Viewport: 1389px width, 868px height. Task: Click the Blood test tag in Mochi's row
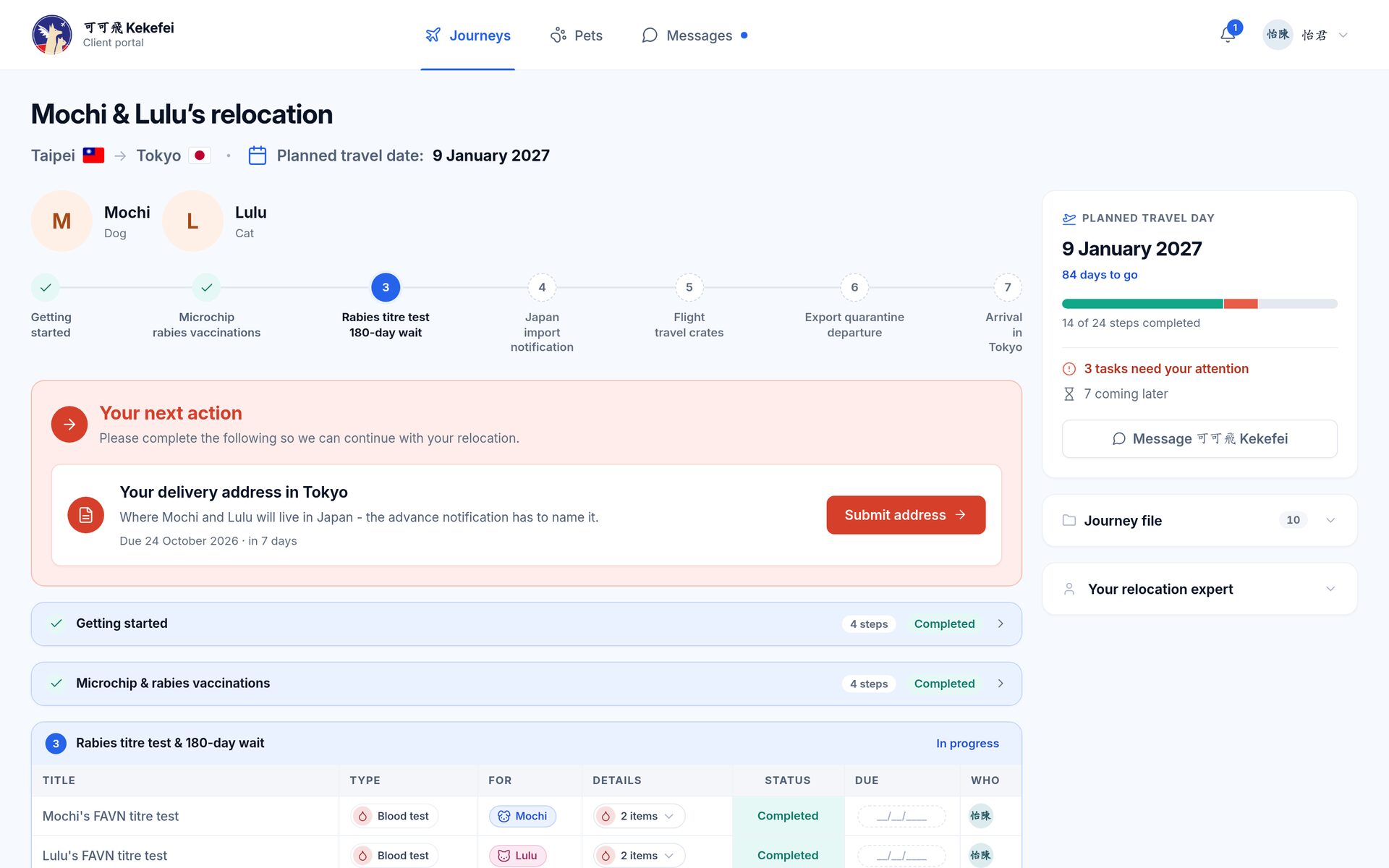coord(394,816)
